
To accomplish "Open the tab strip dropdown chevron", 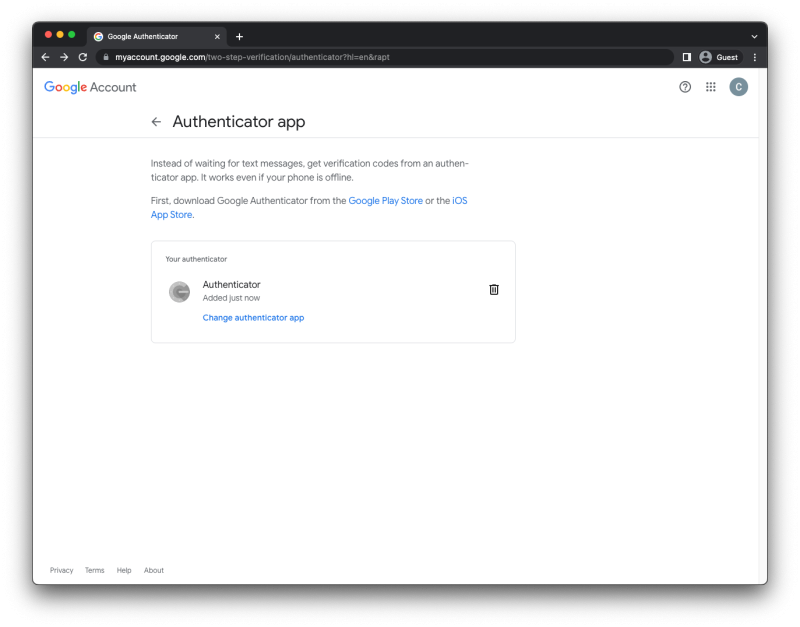I will point(755,36).
